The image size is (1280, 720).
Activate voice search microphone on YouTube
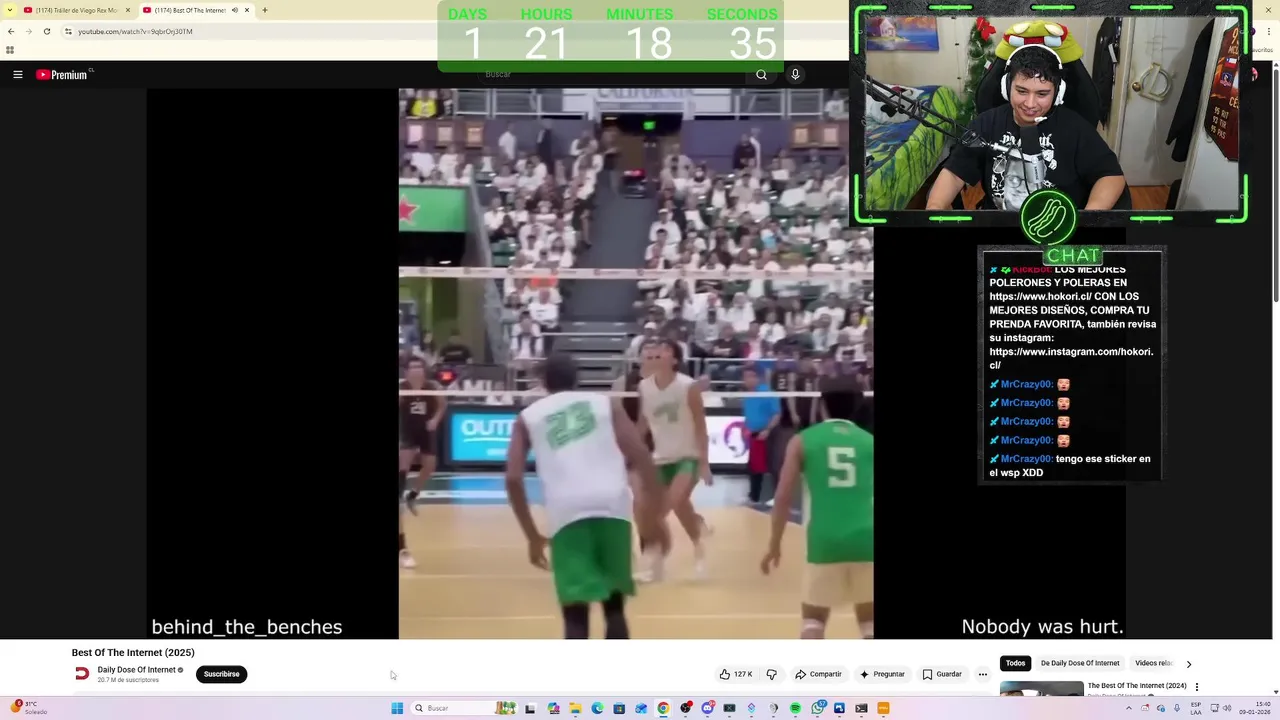(795, 74)
